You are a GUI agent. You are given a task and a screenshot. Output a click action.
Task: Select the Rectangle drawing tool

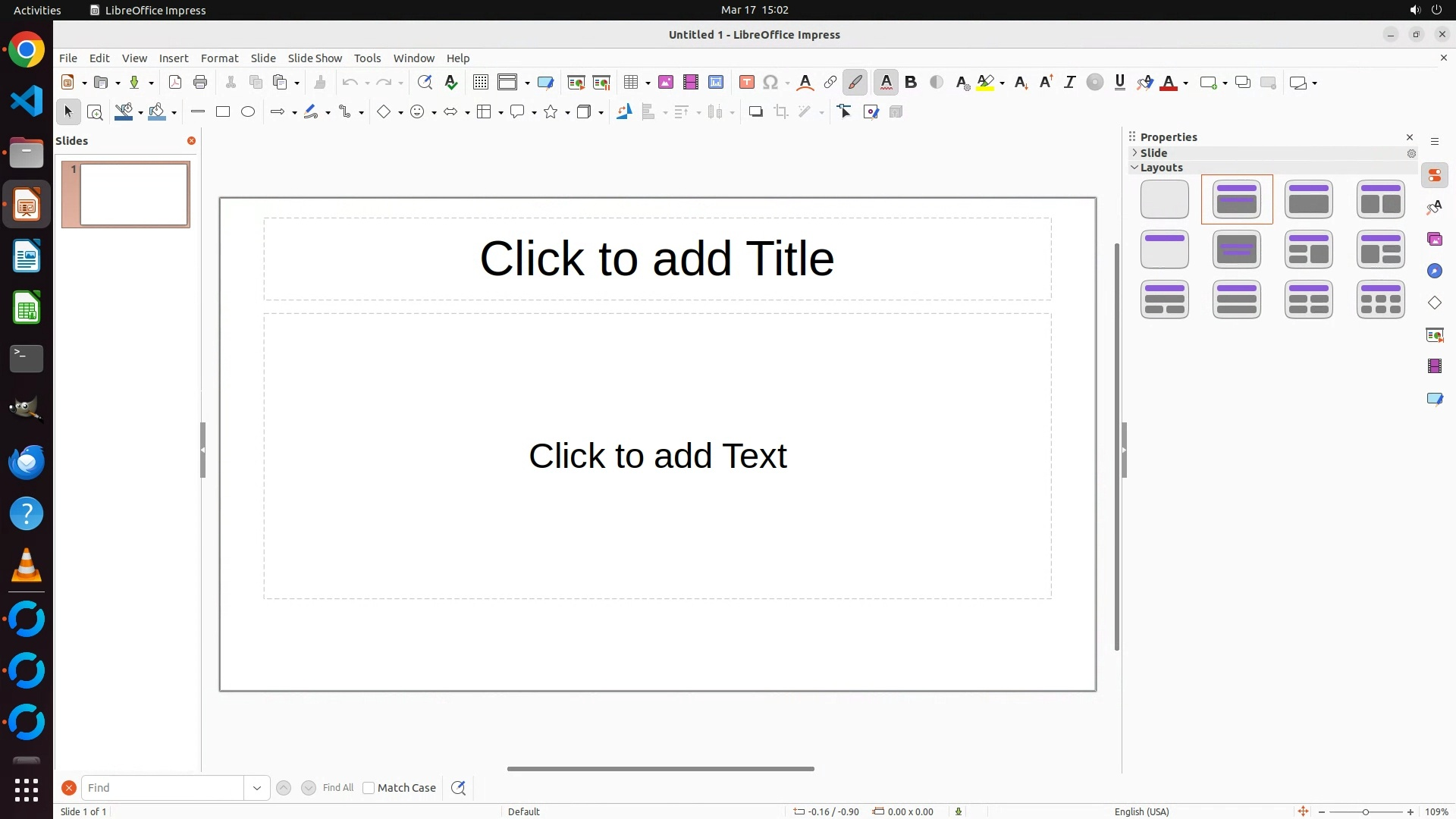pos(223,112)
